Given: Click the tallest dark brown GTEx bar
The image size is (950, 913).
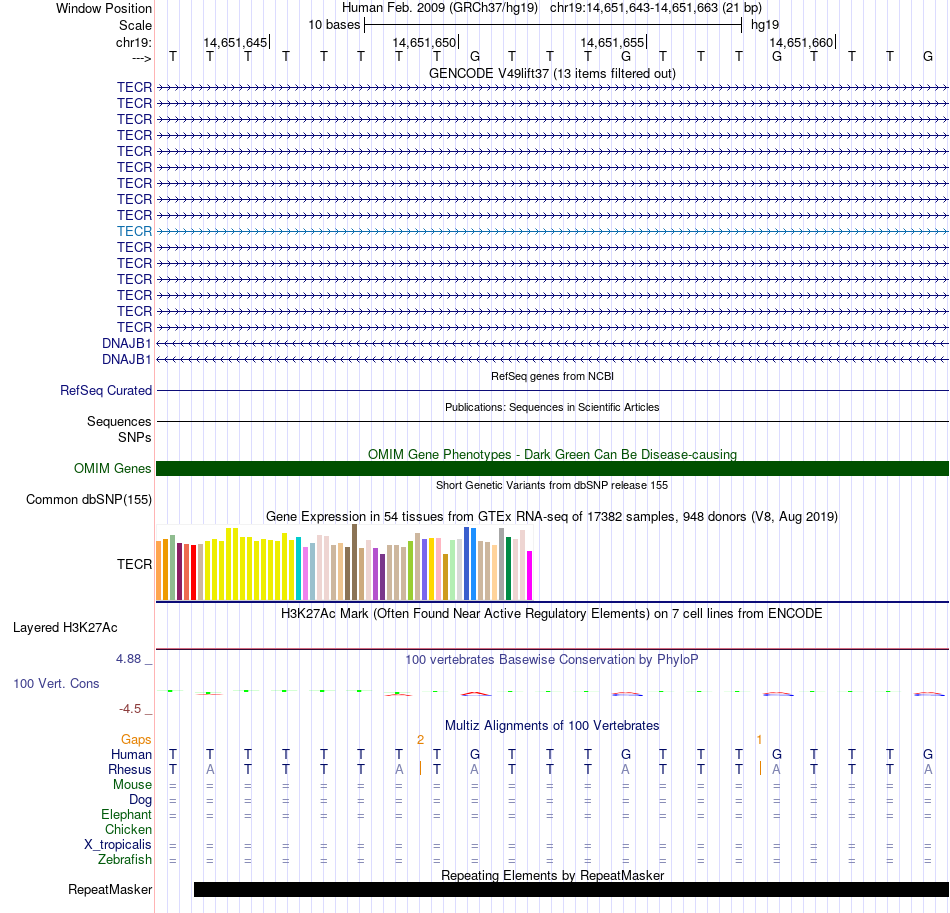Looking at the screenshot, I should (355, 562).
